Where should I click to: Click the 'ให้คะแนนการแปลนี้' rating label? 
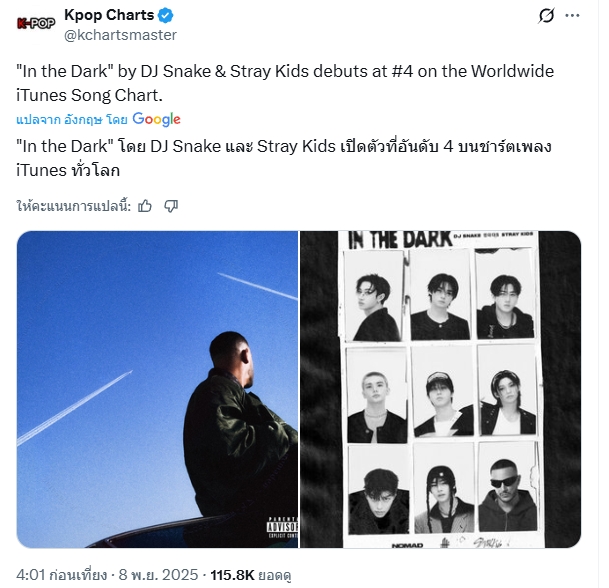pyautogui.click(x=74, y=206)
